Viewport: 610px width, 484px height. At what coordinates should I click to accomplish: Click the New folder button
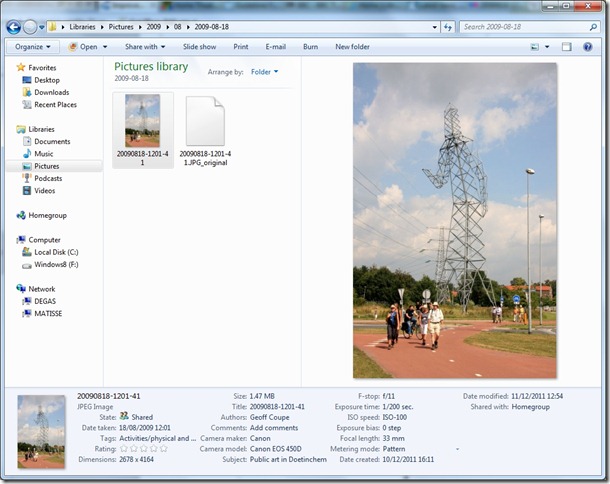coord(352,46)
